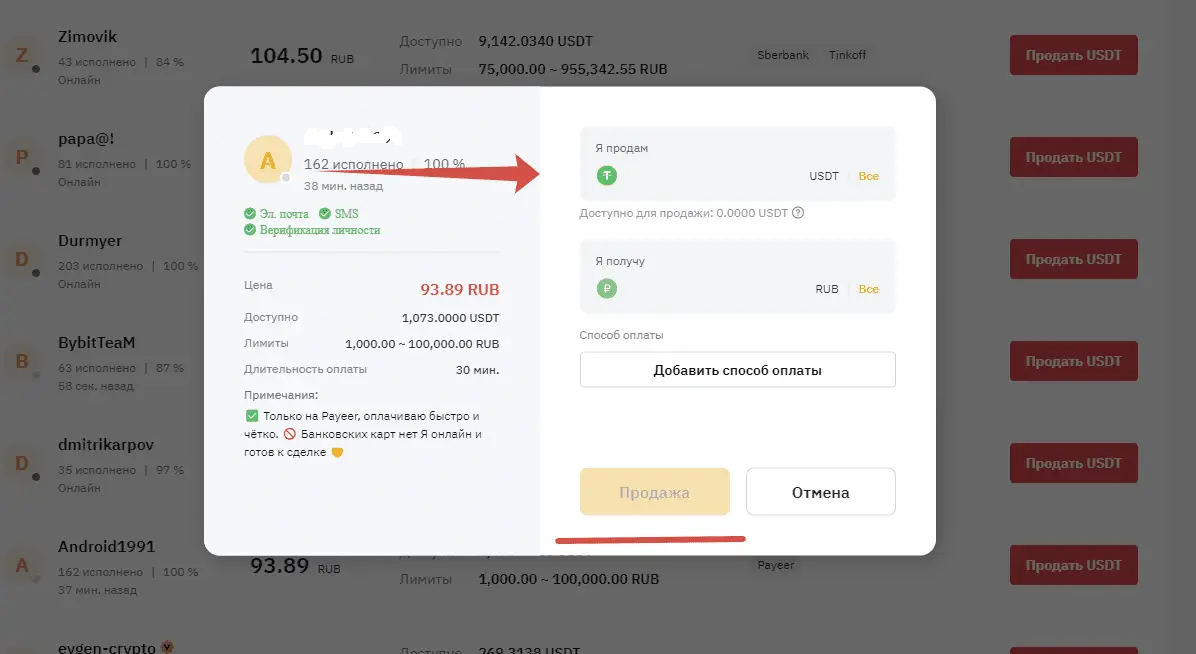Open the fiat selector via Все next to RUB
The height and width of the screenshot is (654, 1196).
pos(868,288)
